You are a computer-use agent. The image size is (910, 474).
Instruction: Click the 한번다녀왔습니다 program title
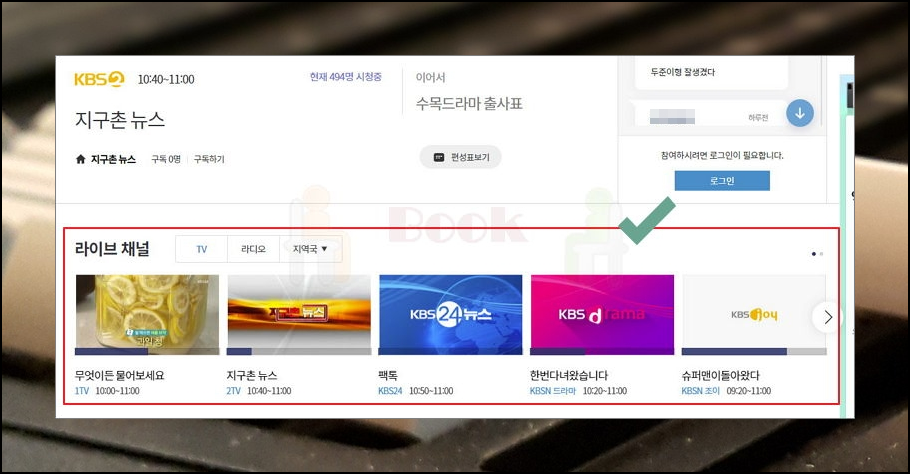click(569, 375)
